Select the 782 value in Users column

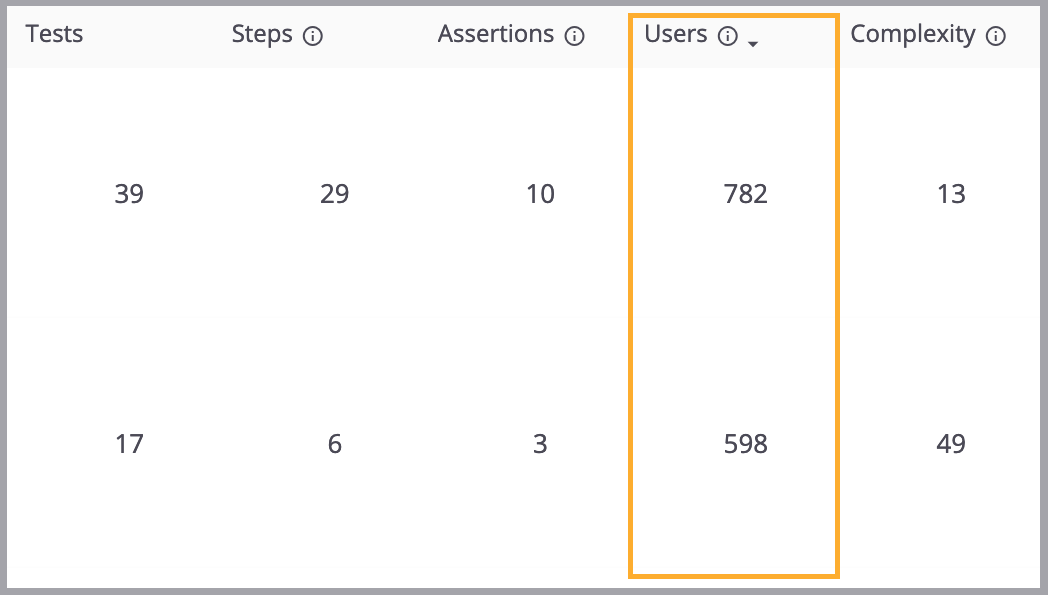tap(745, 194)
